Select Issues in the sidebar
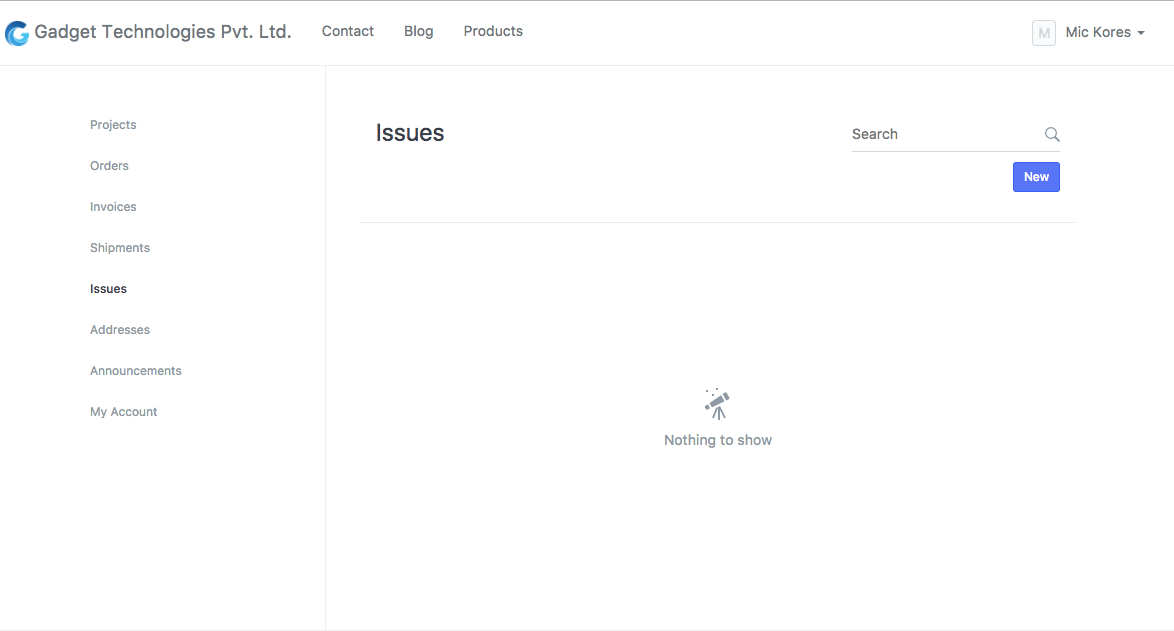Viewport: 1174px width, 631px height. [x=108, y=288]
